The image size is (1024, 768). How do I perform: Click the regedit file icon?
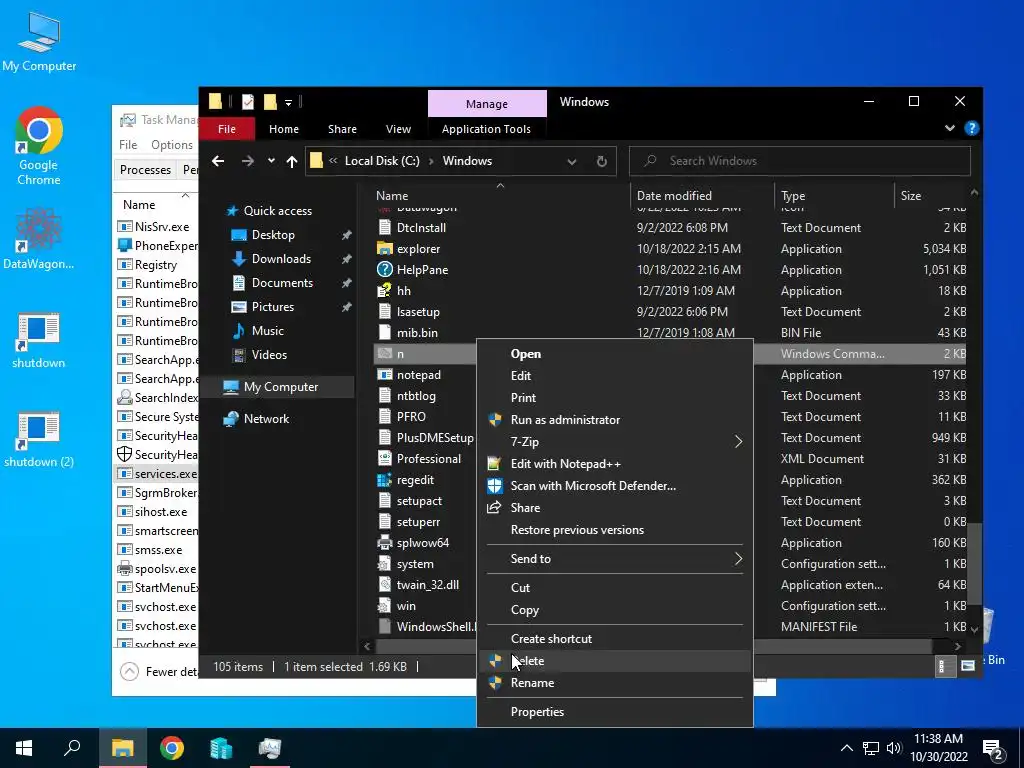pos(385,480)
